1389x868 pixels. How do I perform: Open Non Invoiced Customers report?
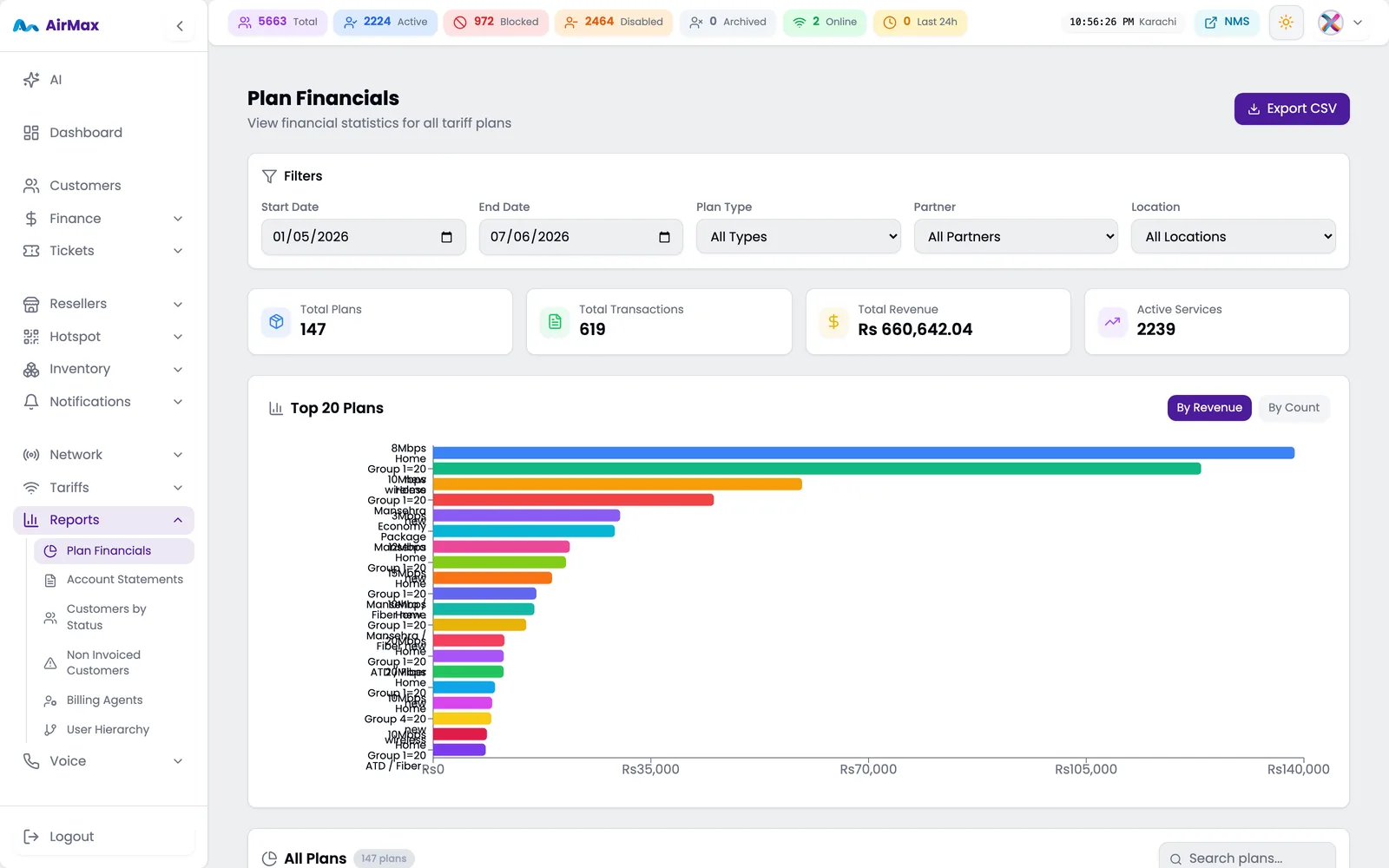[114, 663]
